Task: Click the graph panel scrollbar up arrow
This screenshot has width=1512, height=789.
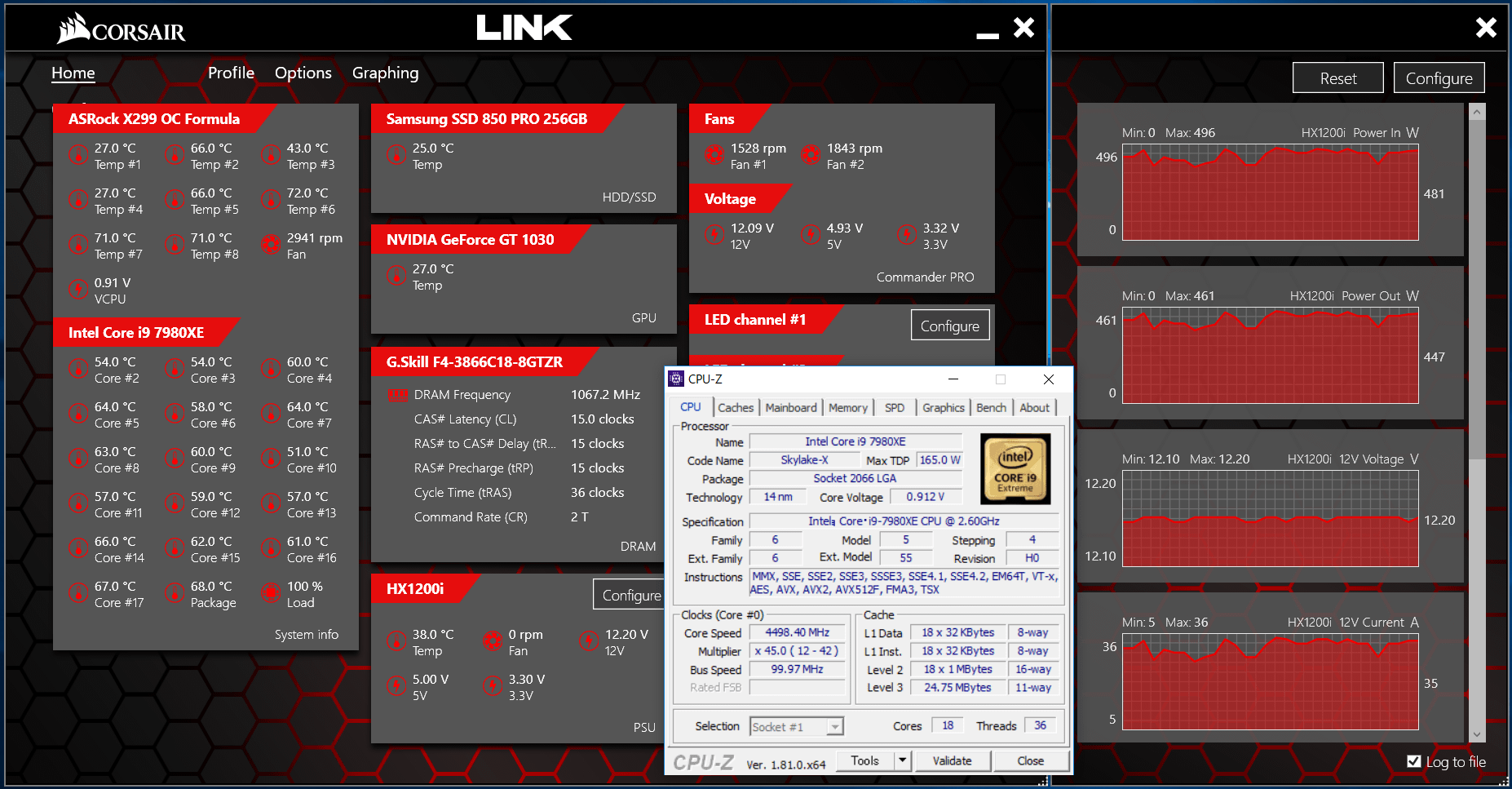Action: tap(1477, 111)
